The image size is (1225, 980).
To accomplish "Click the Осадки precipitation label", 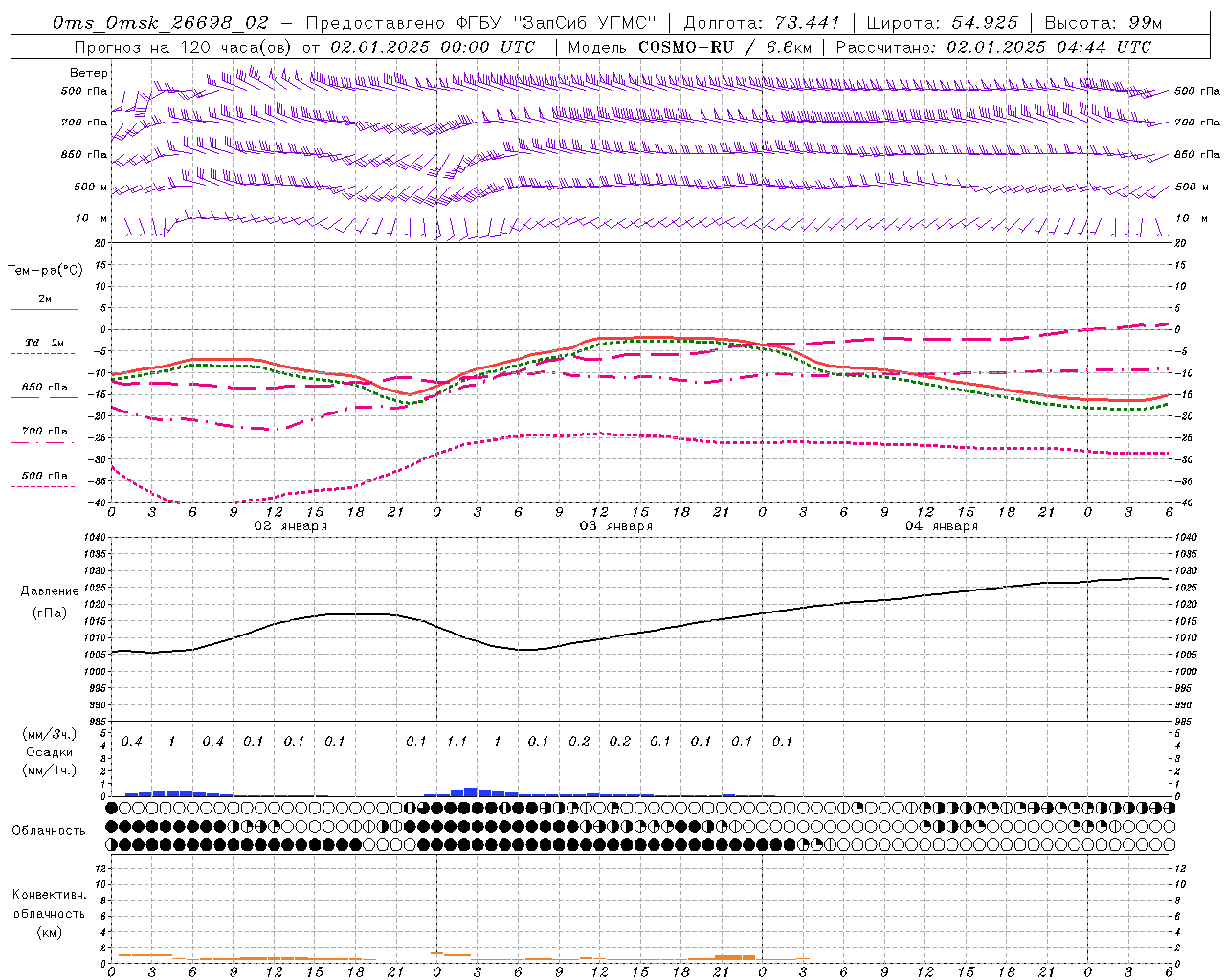I will pyautogui.click(x=50, y=752).
